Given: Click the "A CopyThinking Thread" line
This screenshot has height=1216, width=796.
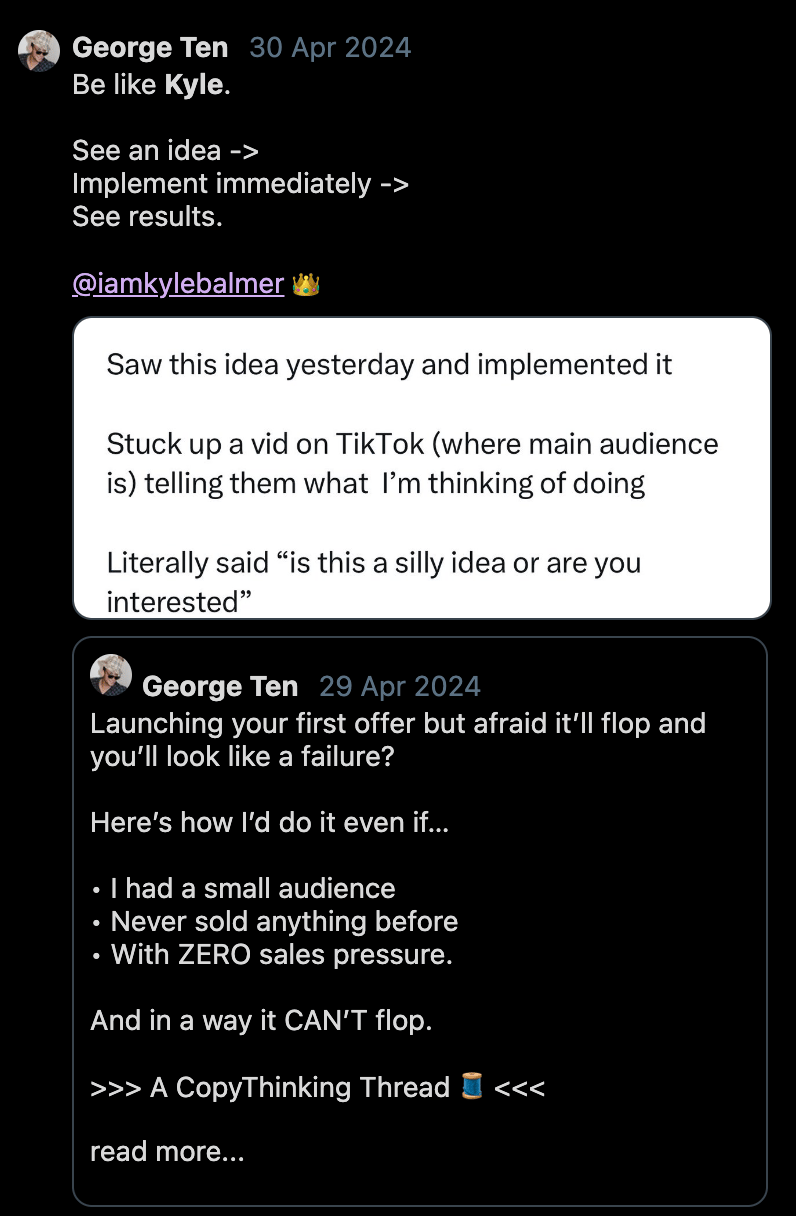Looking at the screenshot, I should point(300,1087).
